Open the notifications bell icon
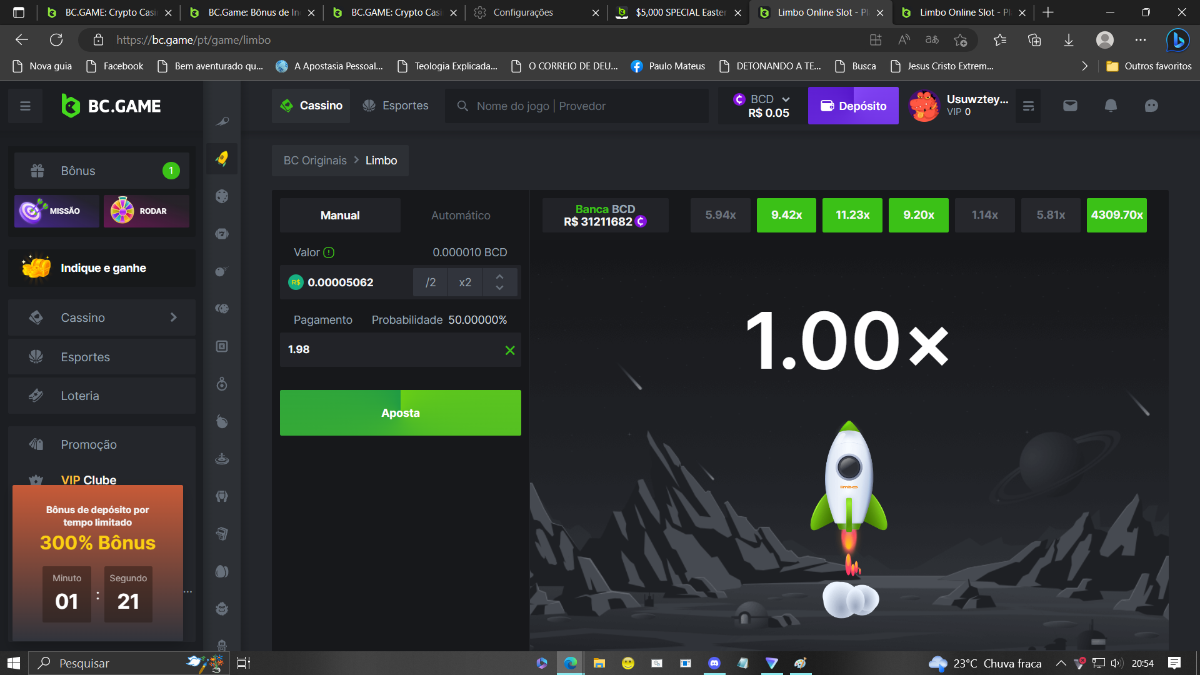This screenshot has height=675, width=1200. 1110,106
